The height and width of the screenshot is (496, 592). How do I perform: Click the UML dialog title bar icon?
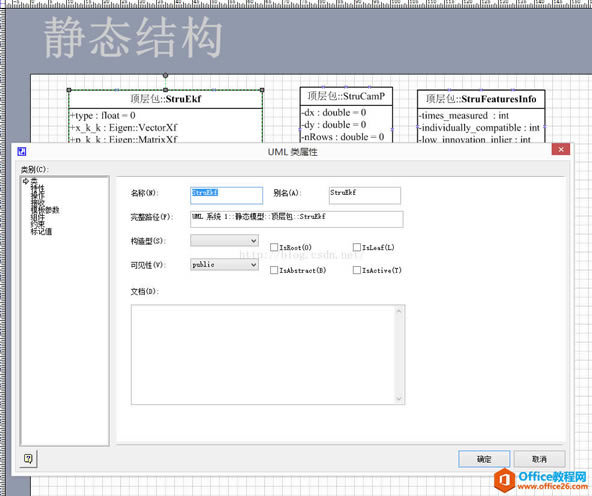[x=22, y=152]
